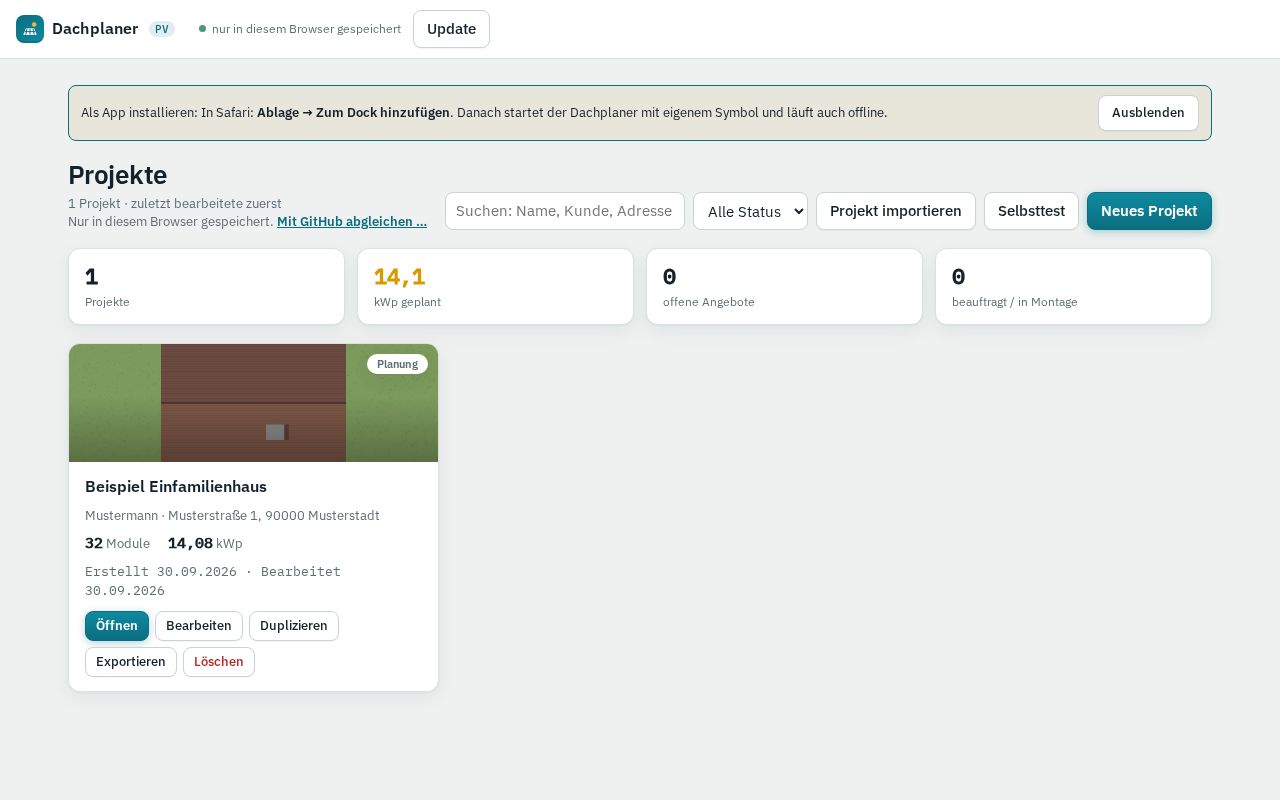Click Projekt importieren button
1280x800 pixels.
tap(896, 211)
